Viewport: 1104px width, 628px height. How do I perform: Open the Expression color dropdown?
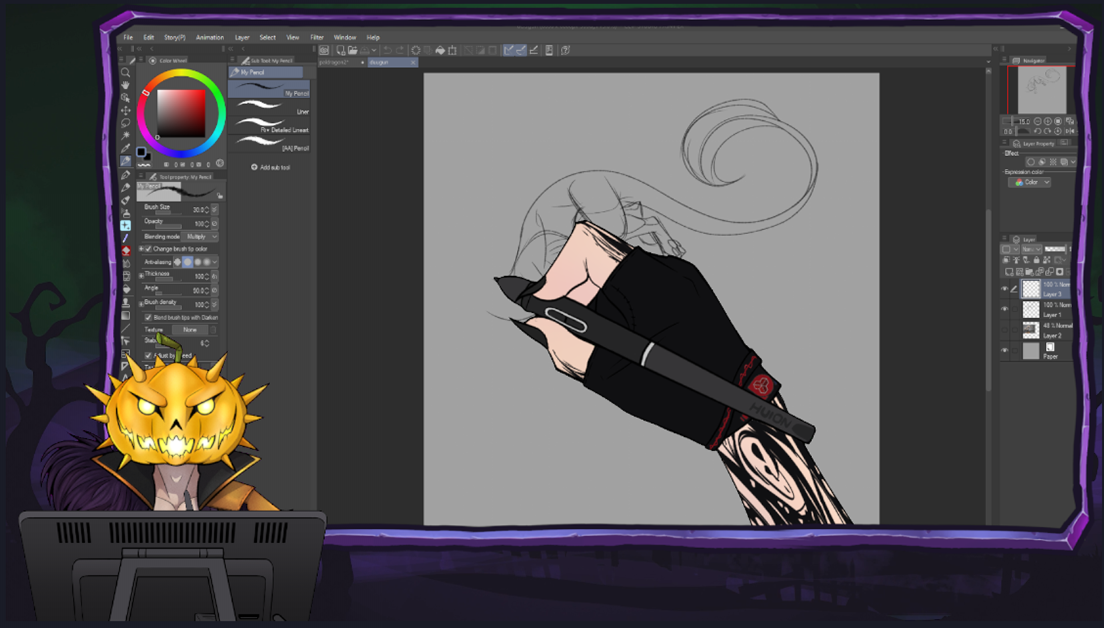(1030, 183)
